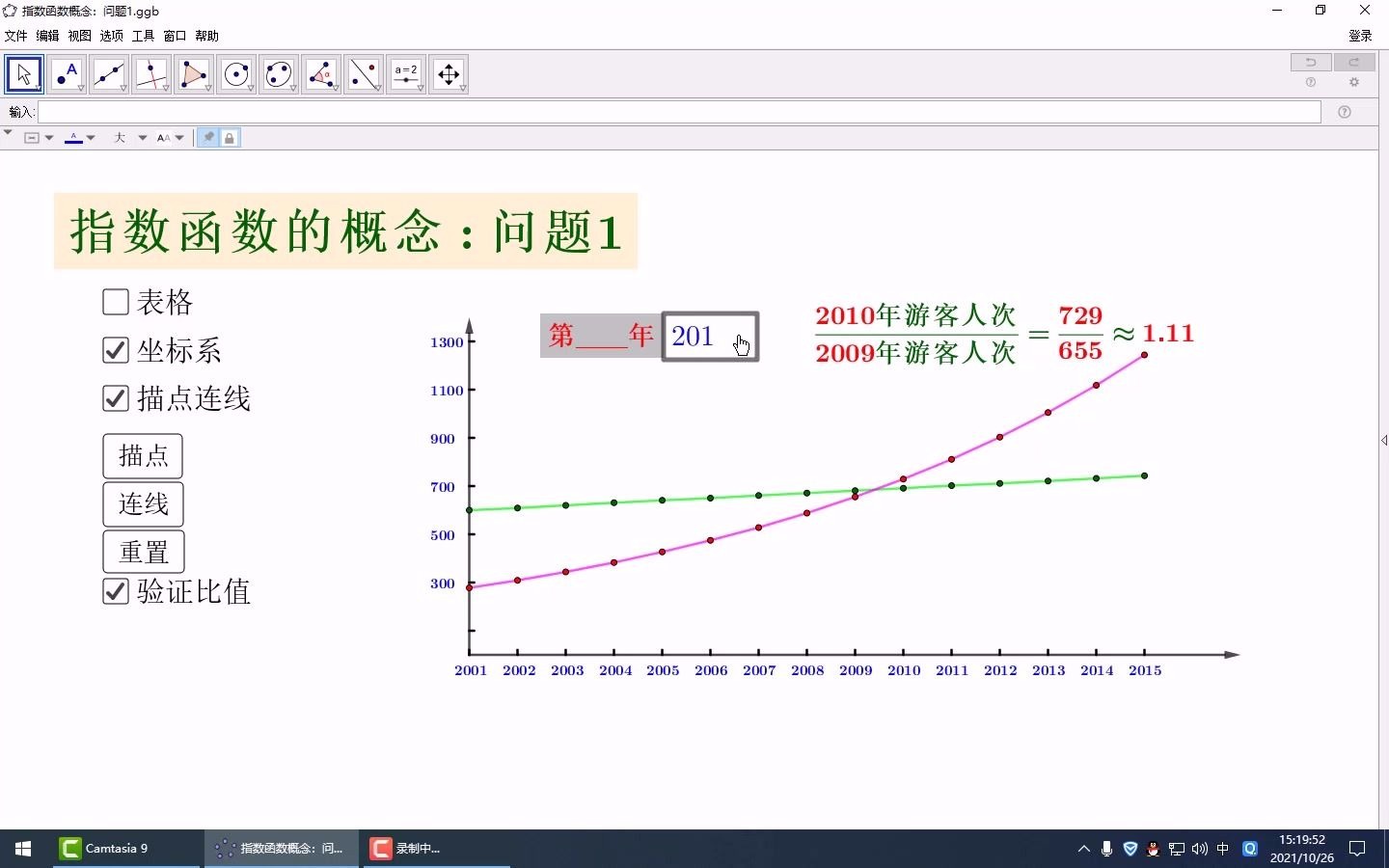Open Windows Start menu
1389x868 pixels.
point(23,849)
